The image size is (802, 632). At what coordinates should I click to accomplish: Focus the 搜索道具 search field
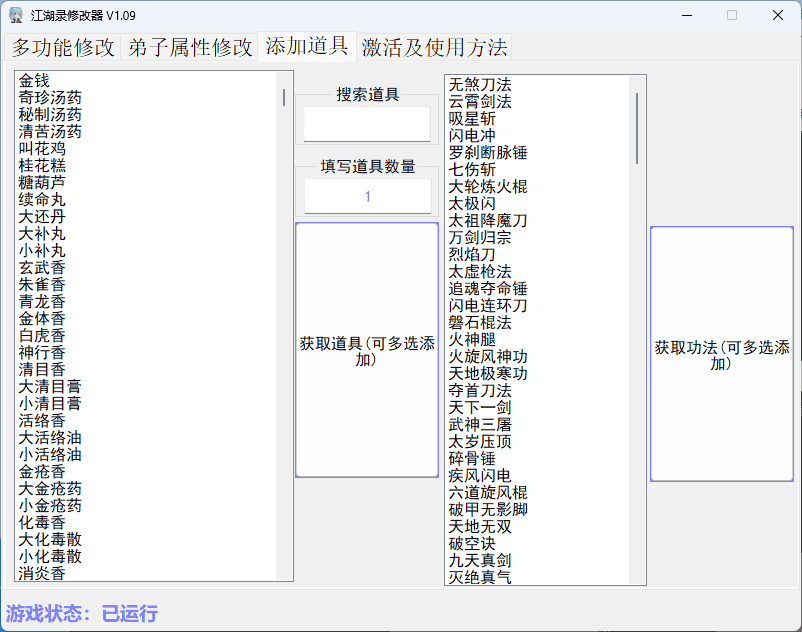367,124
